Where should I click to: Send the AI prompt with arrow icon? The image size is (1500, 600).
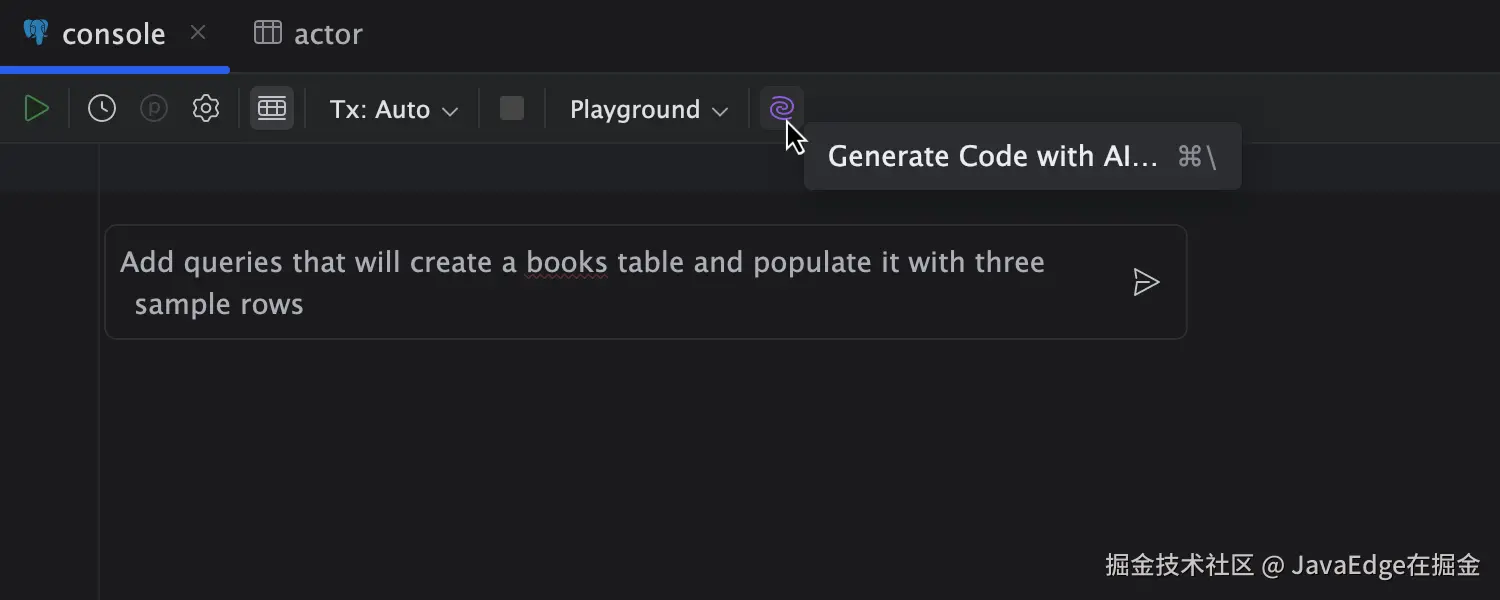(1146, 282)
